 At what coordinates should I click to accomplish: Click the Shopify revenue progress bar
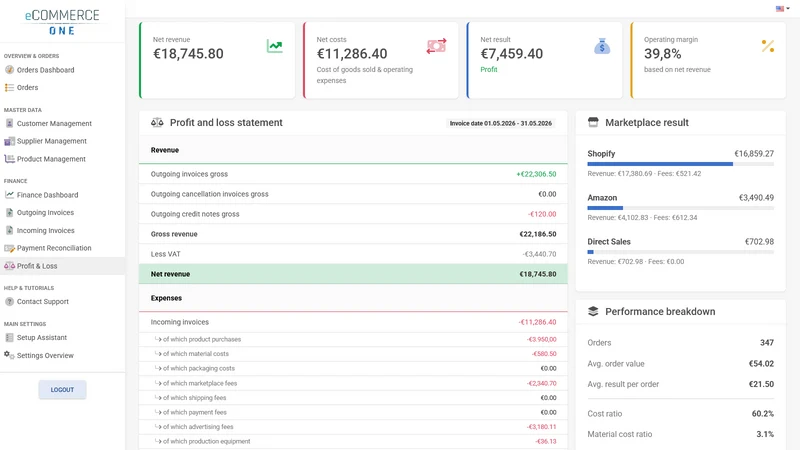click(681, 164)
